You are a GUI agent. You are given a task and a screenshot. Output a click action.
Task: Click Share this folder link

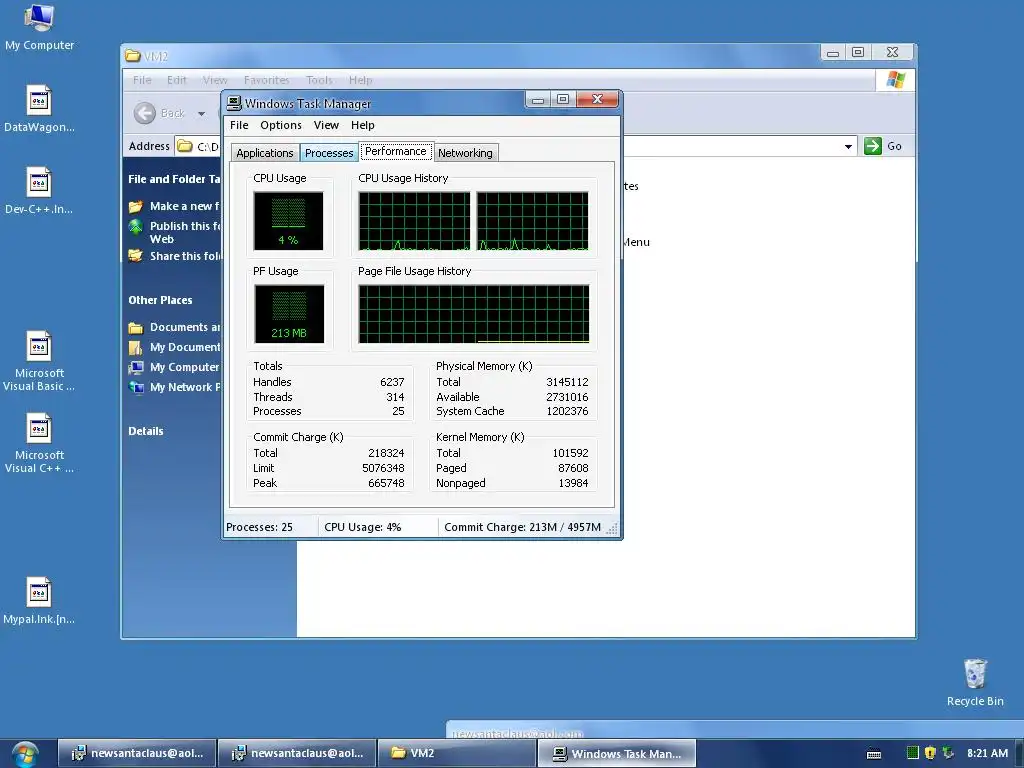185,256
